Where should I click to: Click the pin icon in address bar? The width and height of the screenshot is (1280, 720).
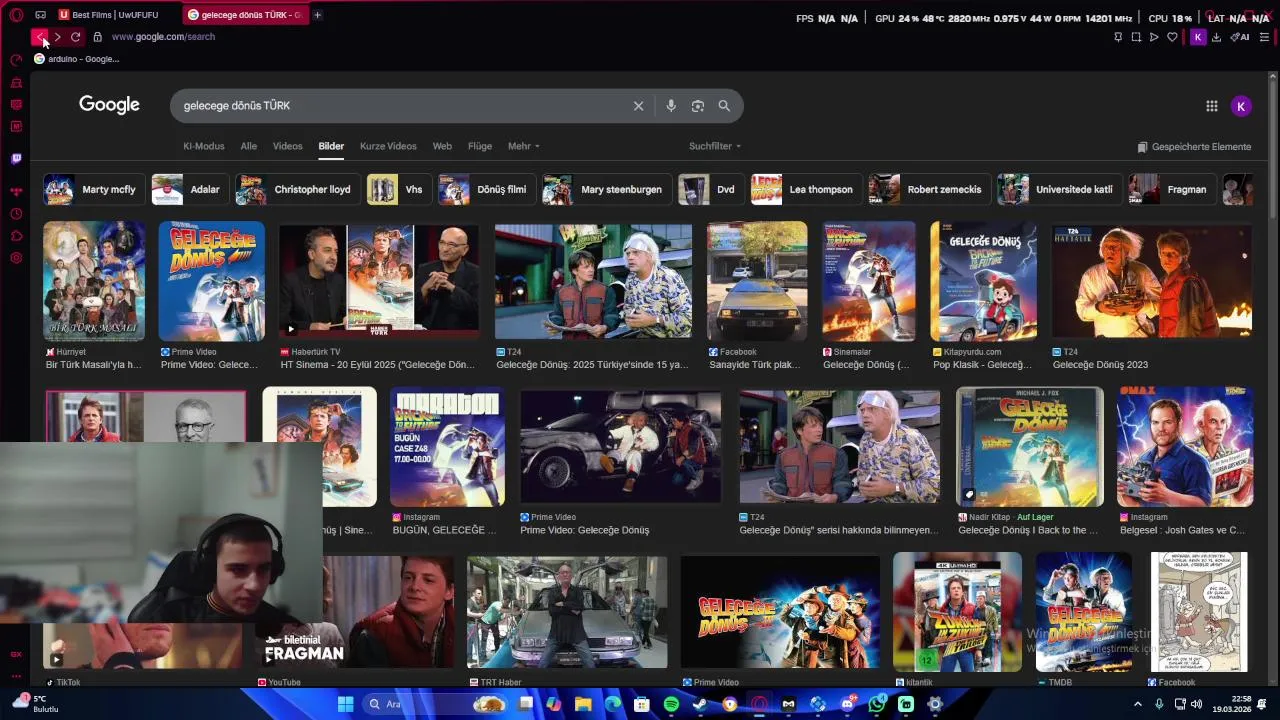pyautogui.click(x=1118, y=37)
